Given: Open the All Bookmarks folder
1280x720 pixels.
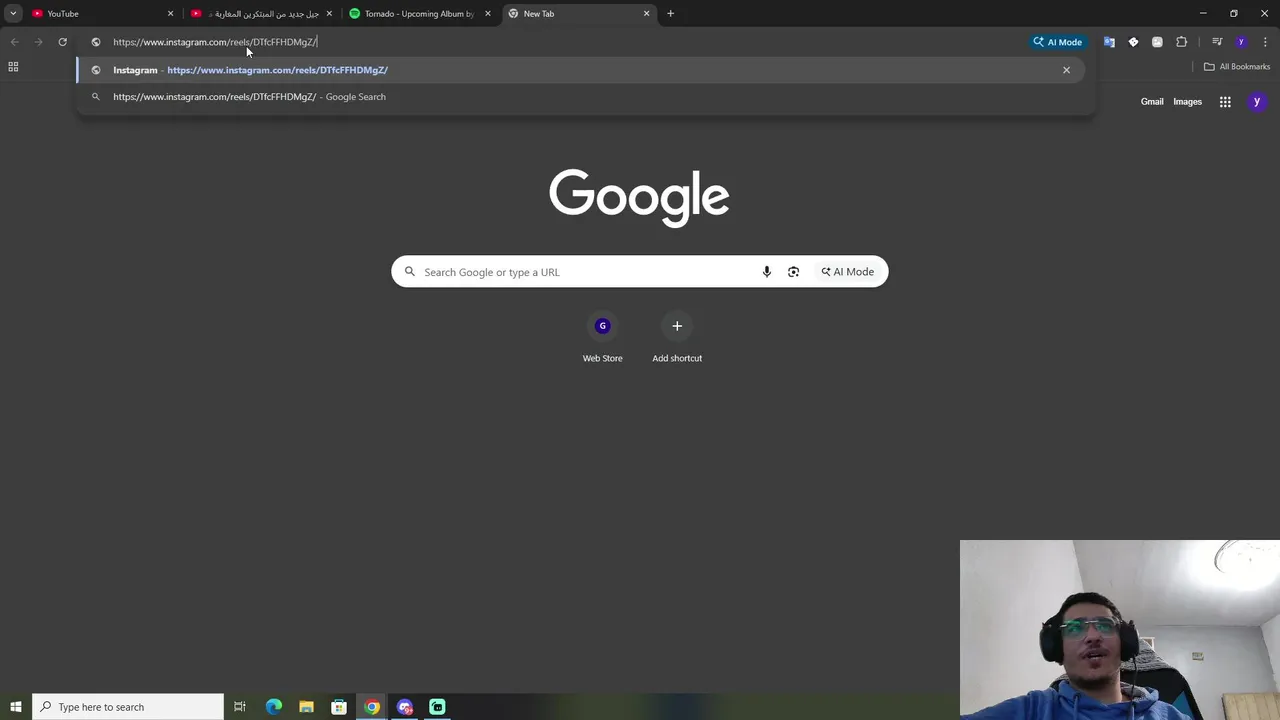Looking at the screenshot, I should pos(1236,67).
